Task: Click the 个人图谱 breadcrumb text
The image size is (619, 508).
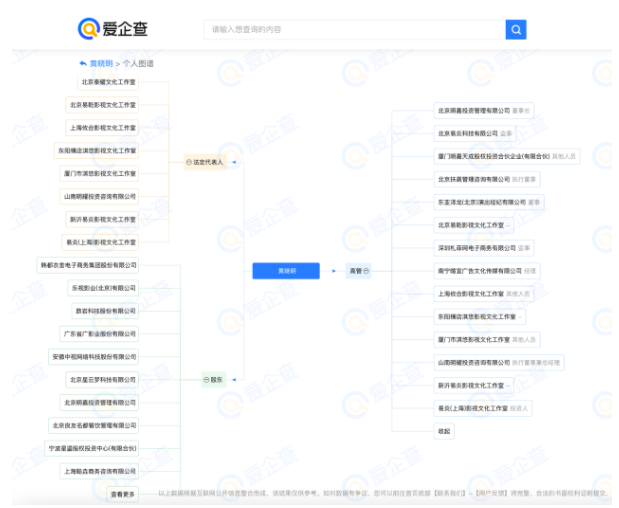Action: pyautogui.click(x=138, y=64)
